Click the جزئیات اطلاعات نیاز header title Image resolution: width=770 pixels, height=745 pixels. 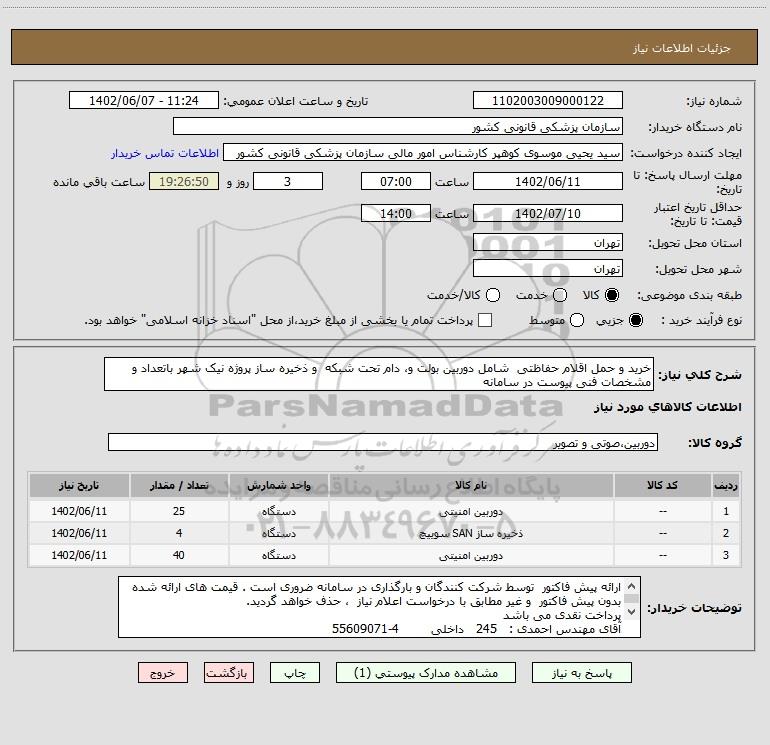682,48
